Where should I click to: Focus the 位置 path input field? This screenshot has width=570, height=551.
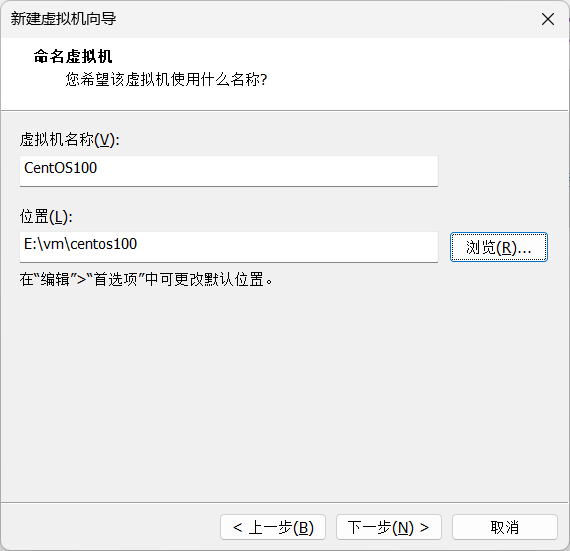pos(229,247)
